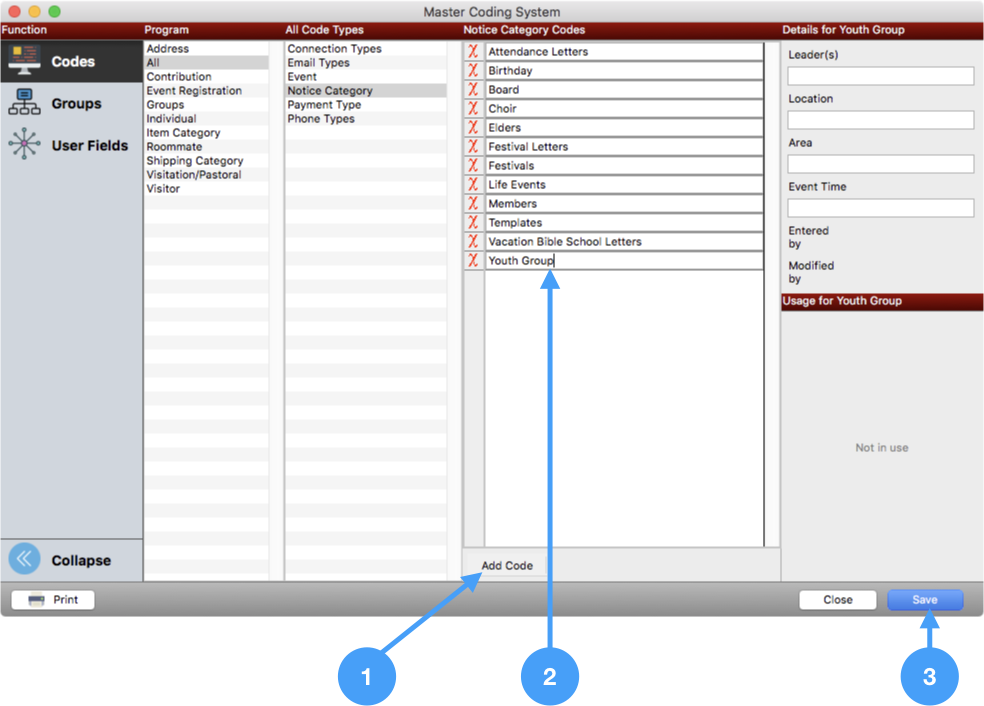984x706 pixels.
Task: Edit the Birthday code field
Action: coord(624,70)
